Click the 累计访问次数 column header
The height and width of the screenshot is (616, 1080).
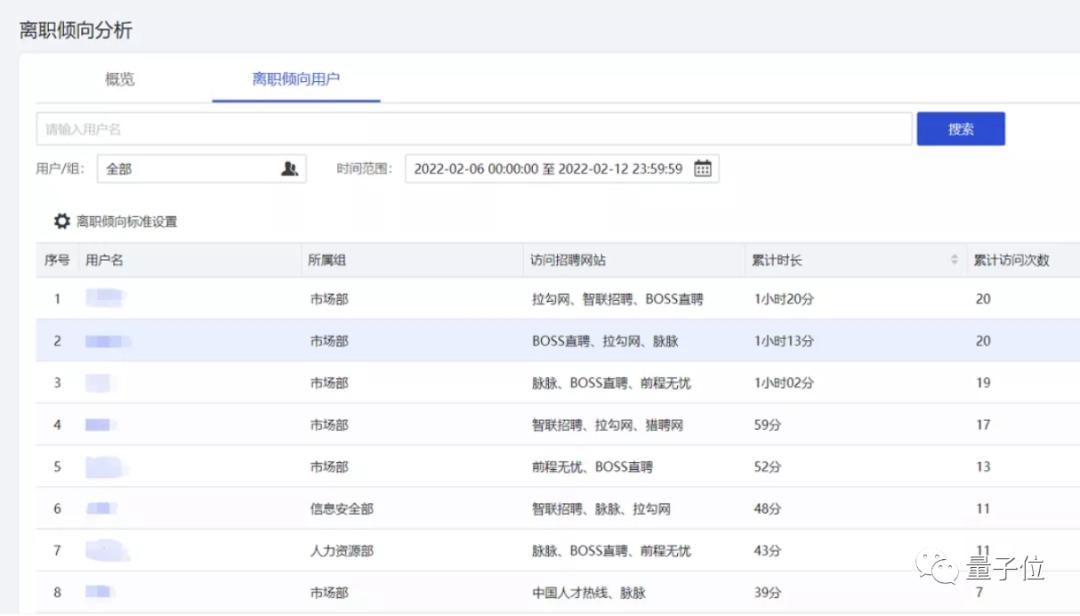pos(1011,260)
